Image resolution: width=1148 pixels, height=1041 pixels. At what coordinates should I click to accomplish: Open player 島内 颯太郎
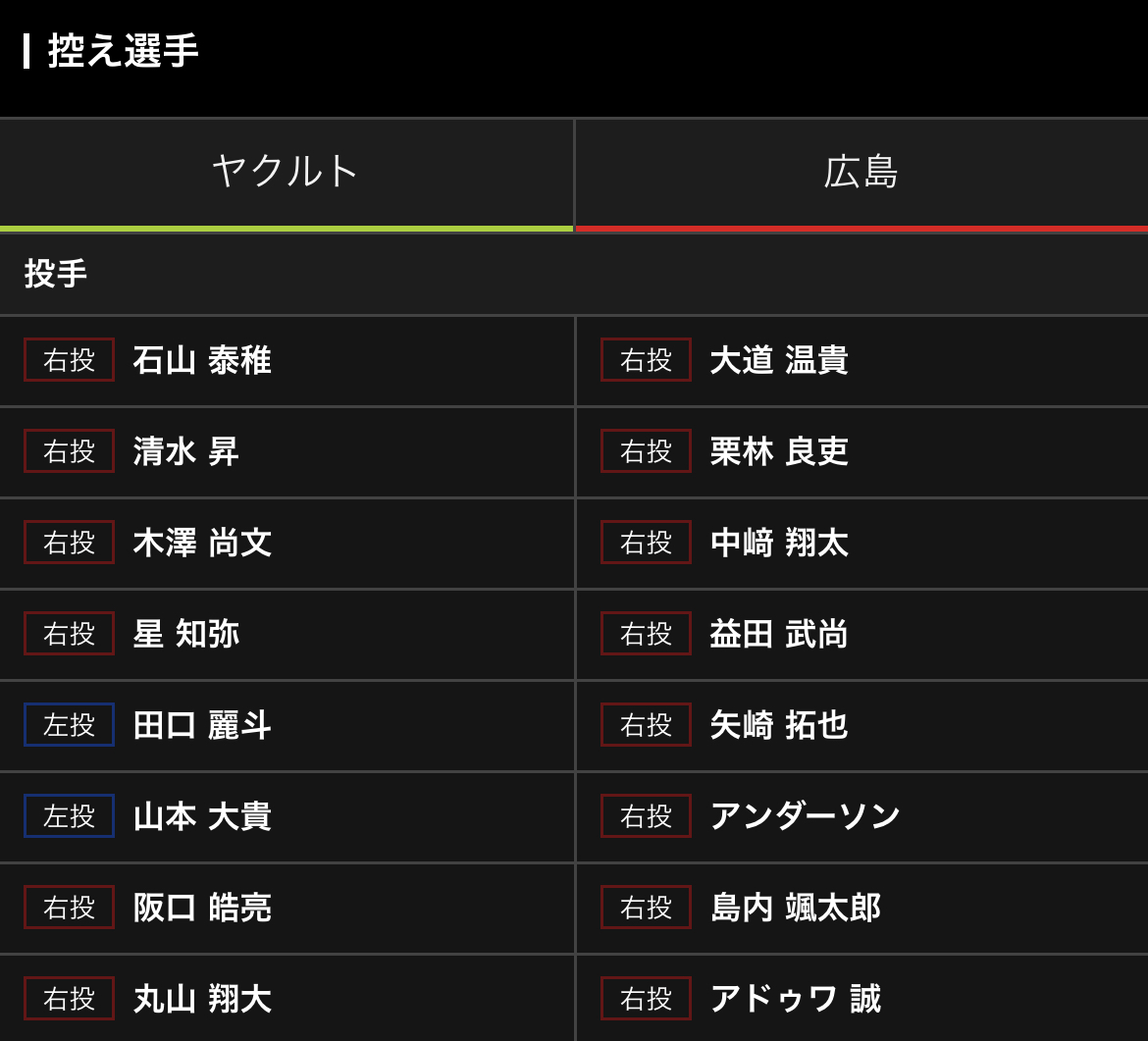click(795, 908)
